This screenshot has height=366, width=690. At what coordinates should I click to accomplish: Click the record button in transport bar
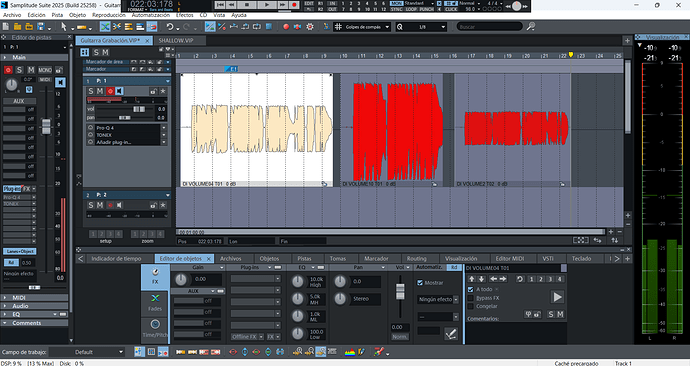(x=294, y=5)
